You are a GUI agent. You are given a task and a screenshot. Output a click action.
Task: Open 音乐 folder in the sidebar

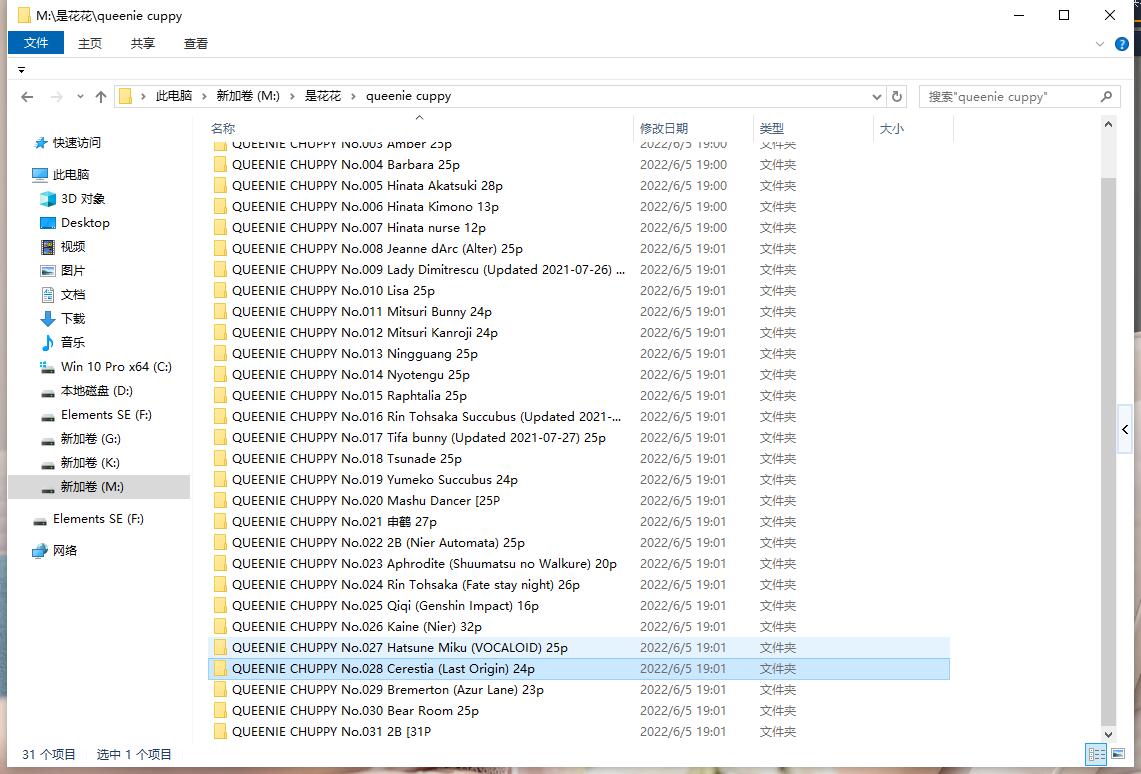point(63,343)
